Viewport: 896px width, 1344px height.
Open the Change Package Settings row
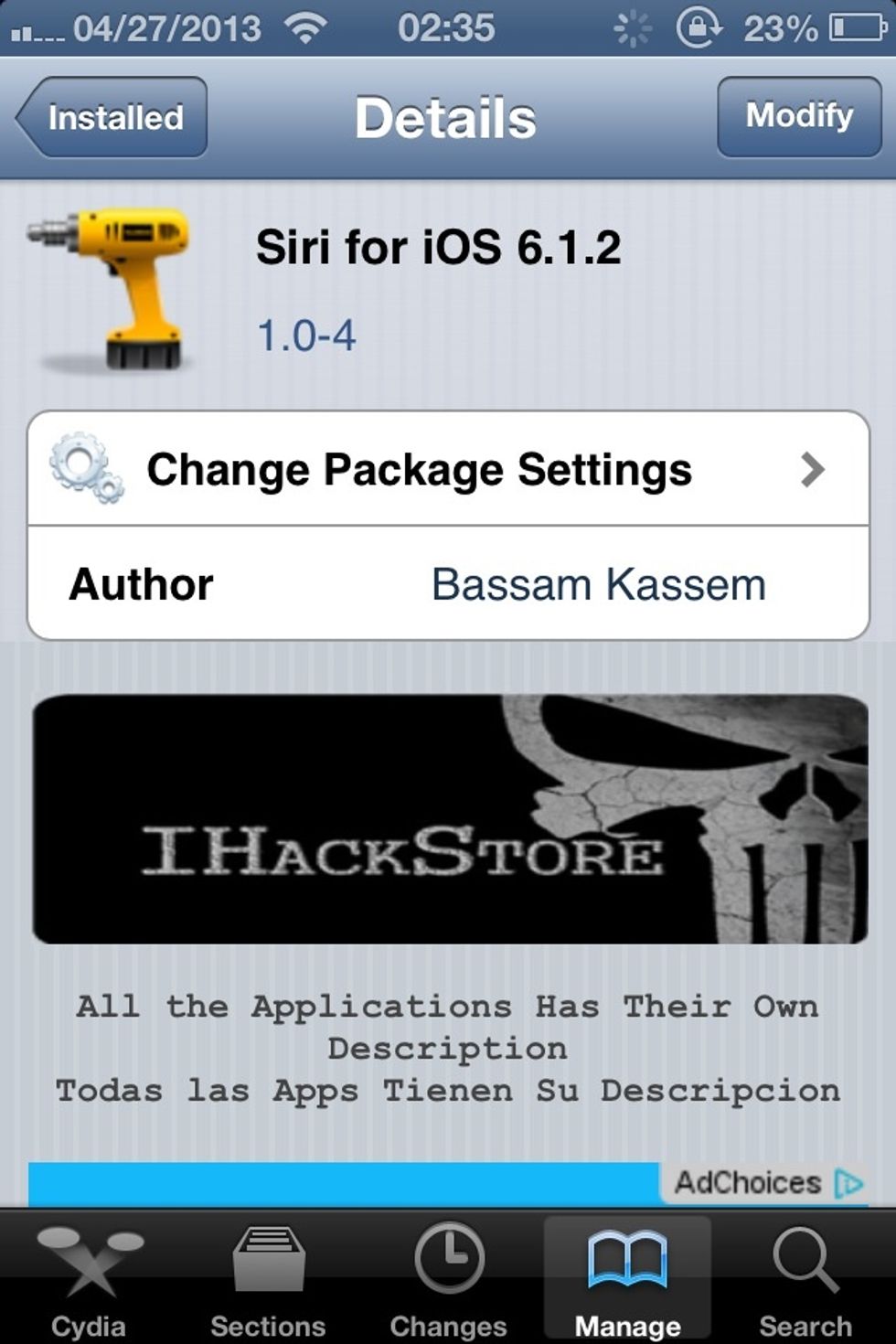[448, 469]
